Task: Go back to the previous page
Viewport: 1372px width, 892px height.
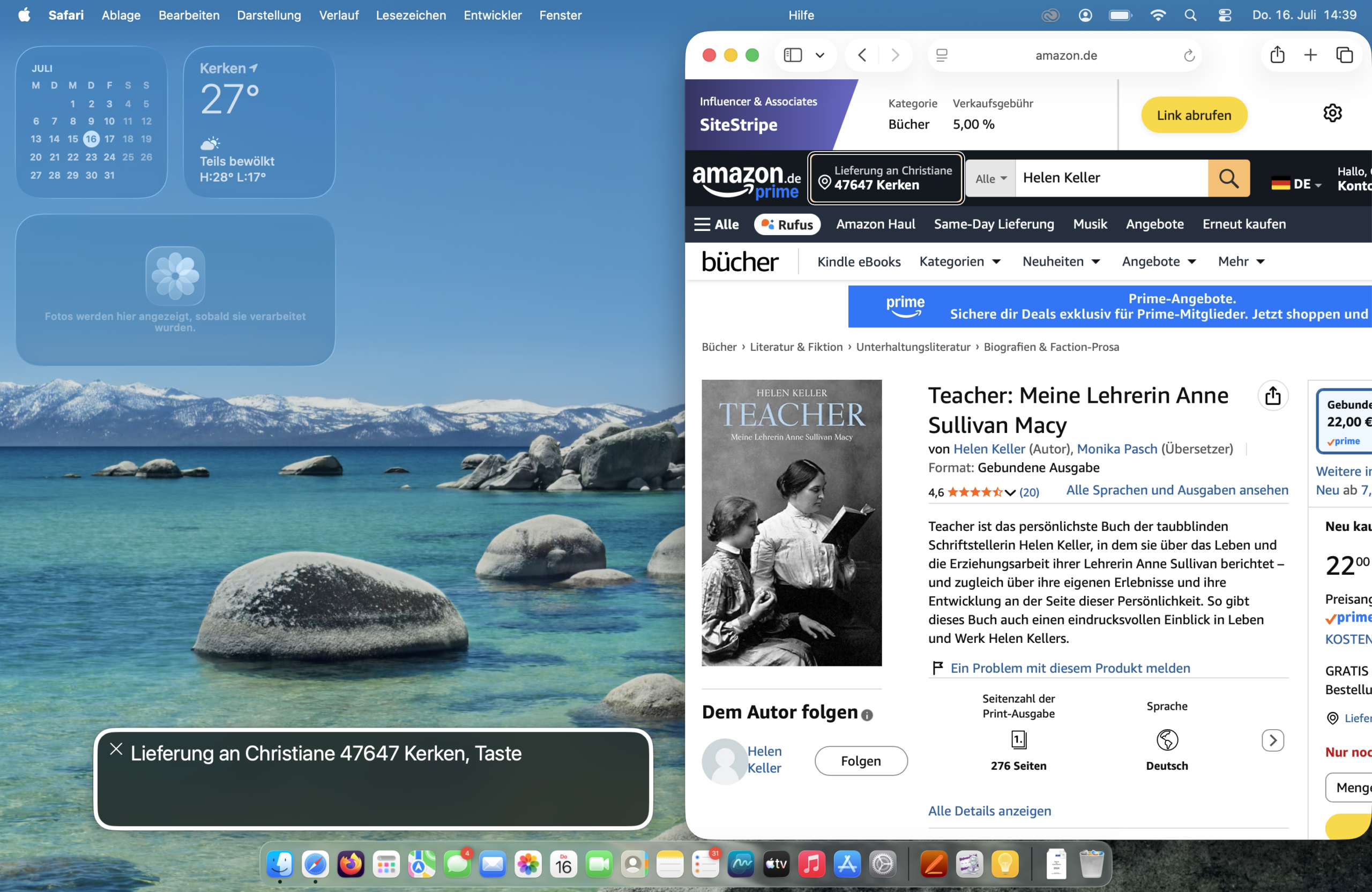Action: (862, 55)
